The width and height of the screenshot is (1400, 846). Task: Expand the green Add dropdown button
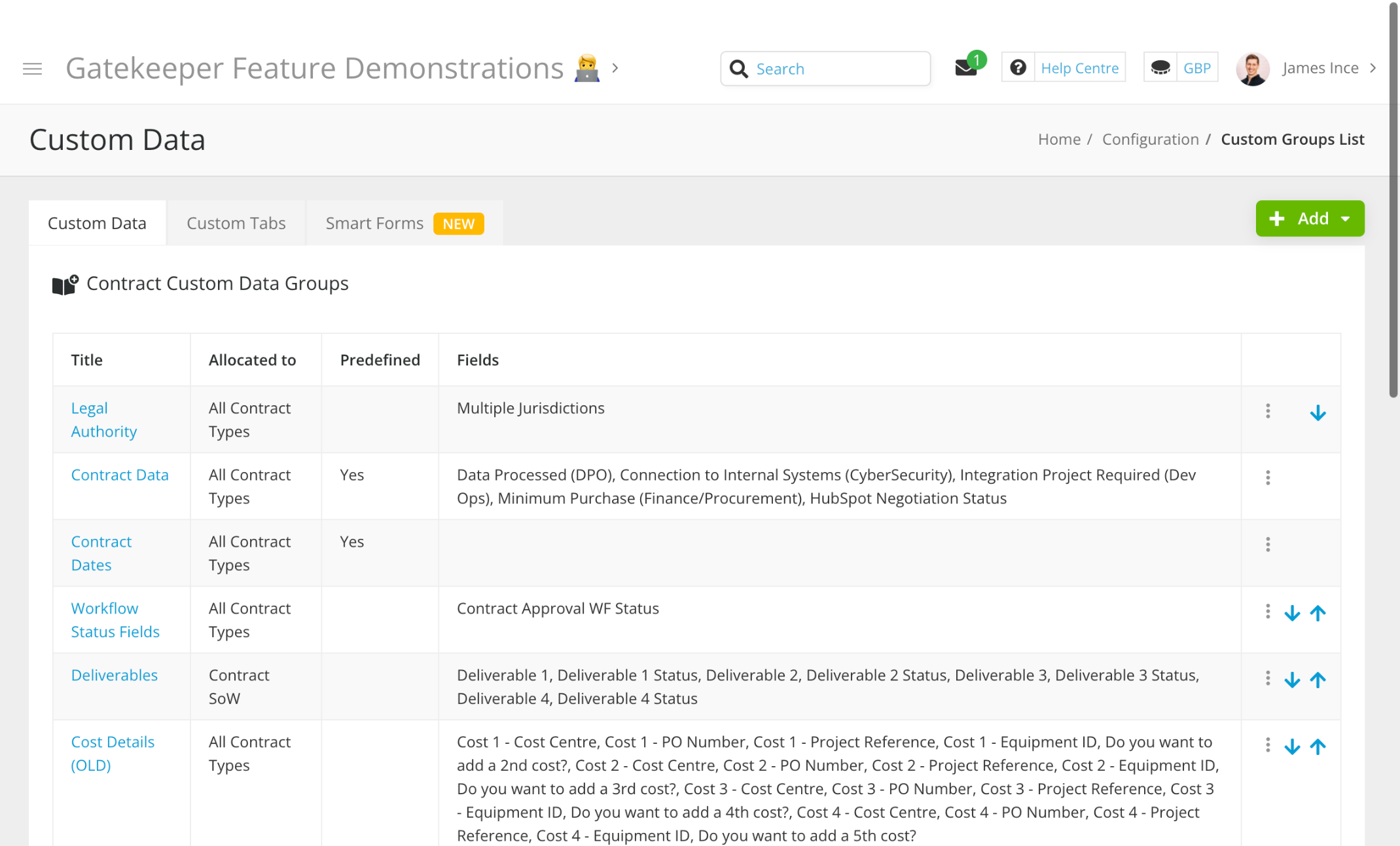(1310, 219)
